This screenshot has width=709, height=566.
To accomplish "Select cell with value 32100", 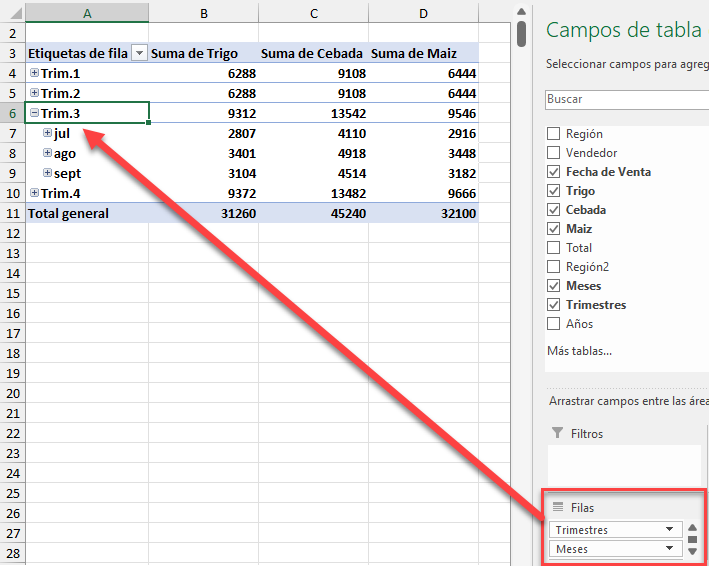I will click(x=424, y=213).
